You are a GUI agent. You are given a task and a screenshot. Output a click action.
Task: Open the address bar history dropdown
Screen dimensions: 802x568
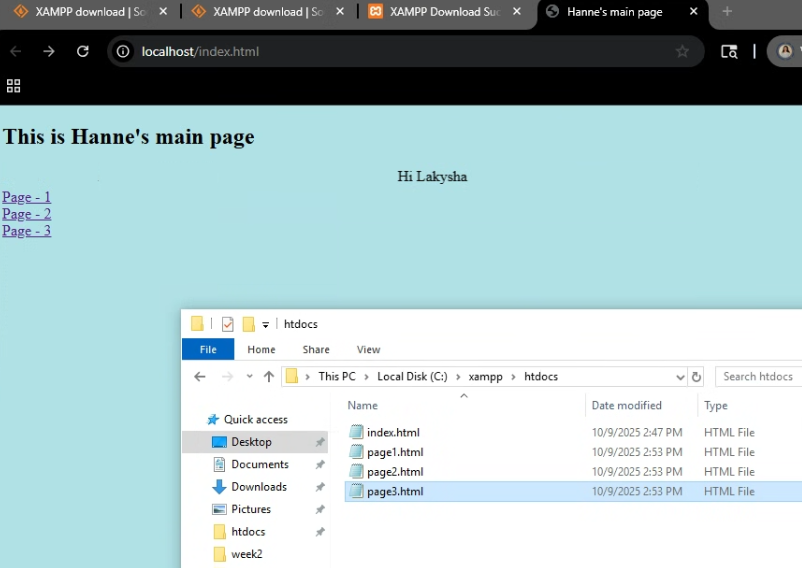pos(681,376)
